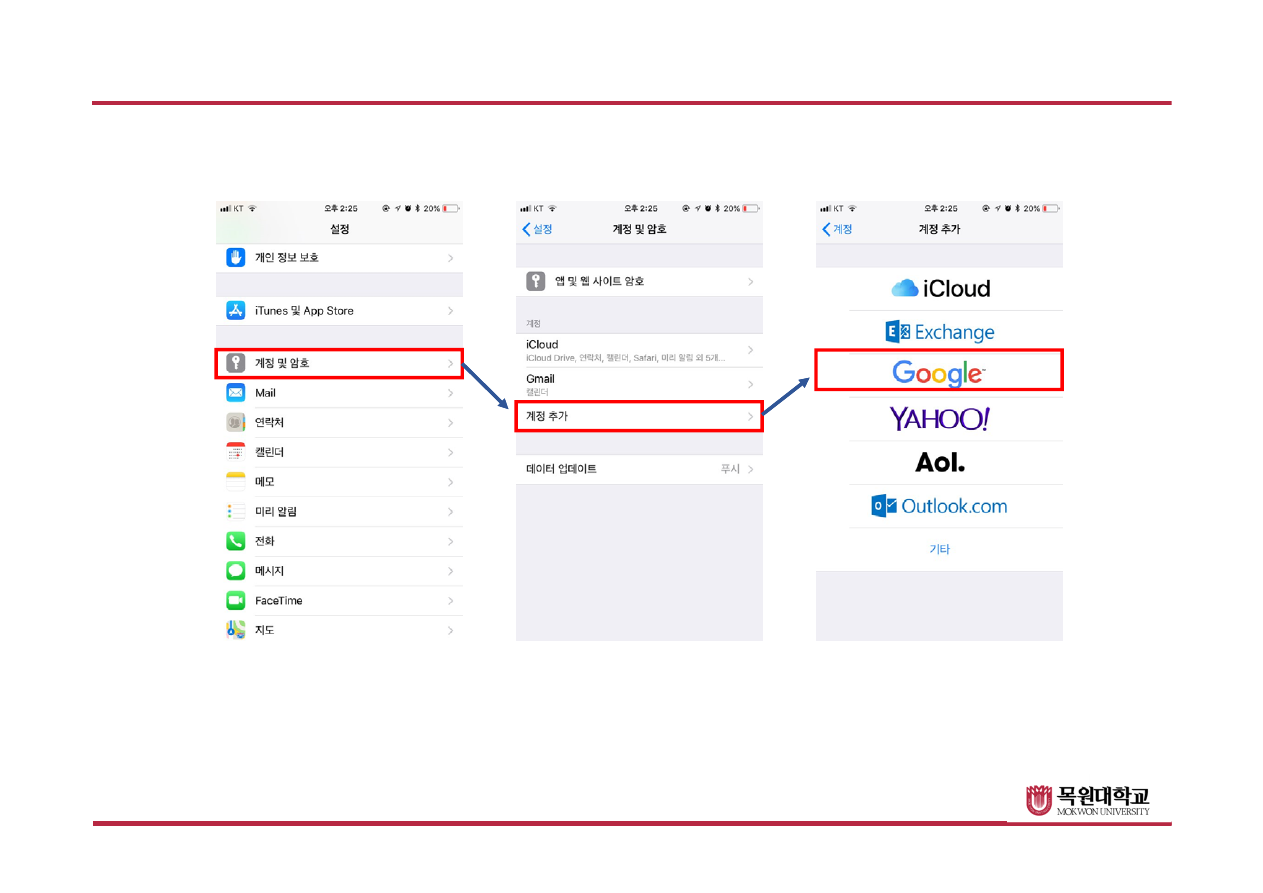Select the 계정 및 암호 label
The image size is (1263, 893).
(x=282, y=363)
